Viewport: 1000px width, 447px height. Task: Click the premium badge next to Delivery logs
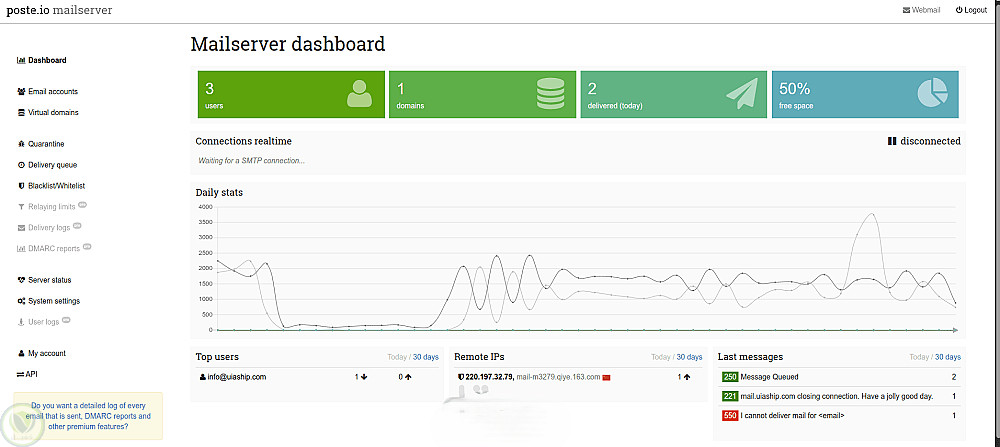point(77,226)
